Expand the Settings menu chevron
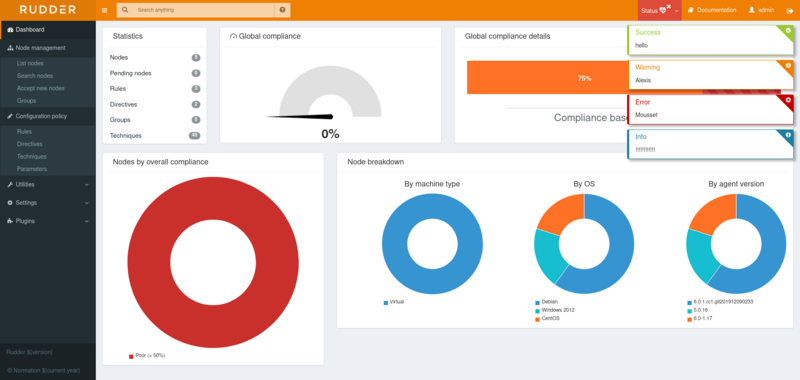Image resolution: width=800 pixels, height=380 pixels. click(x=87, y=203)
